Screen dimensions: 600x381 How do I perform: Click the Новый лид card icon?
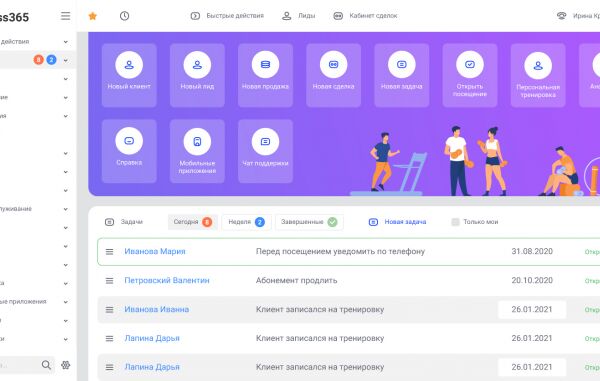(x=197, y=65)
